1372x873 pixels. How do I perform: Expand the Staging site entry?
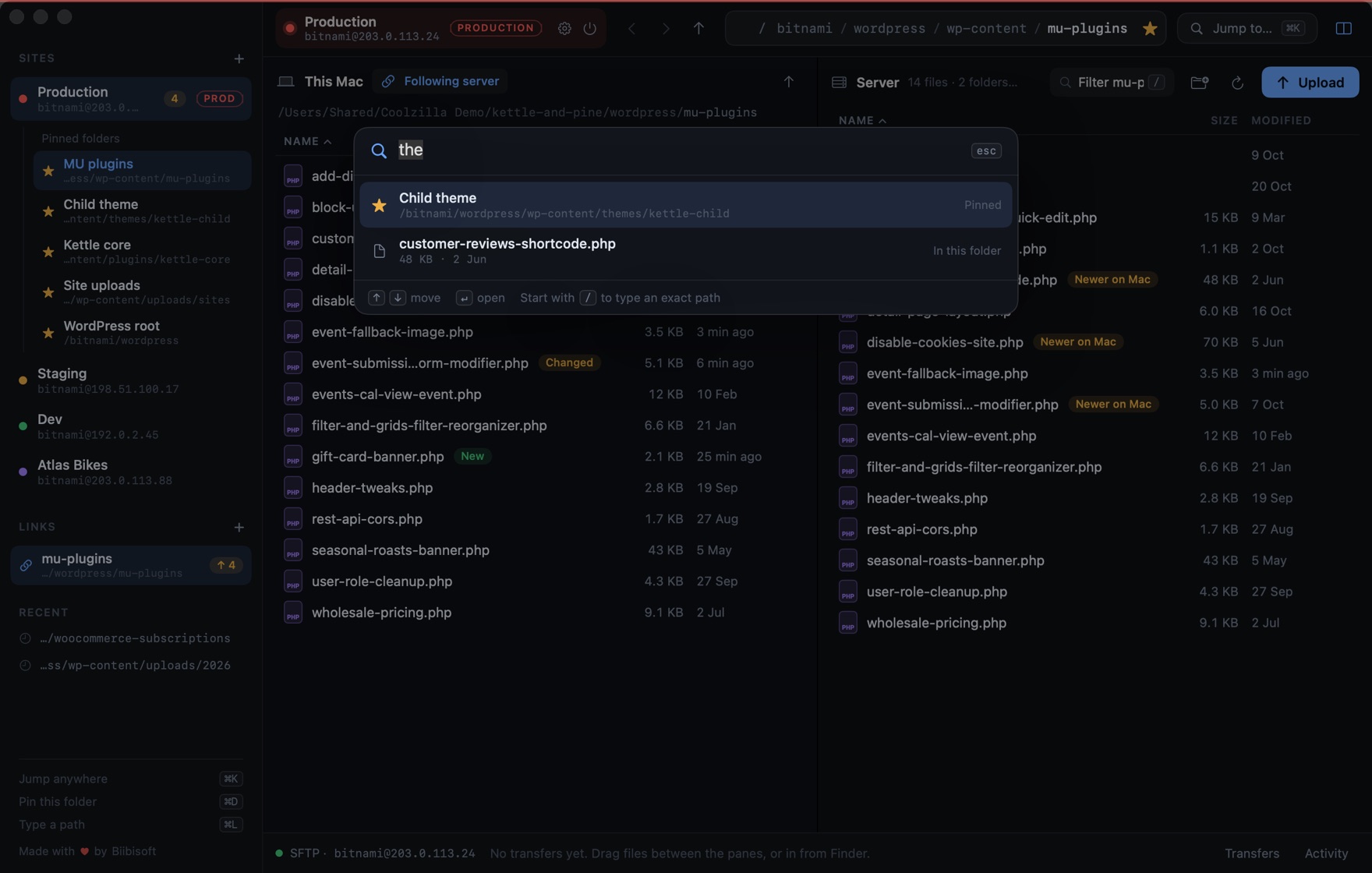click(x=131, y=380)
